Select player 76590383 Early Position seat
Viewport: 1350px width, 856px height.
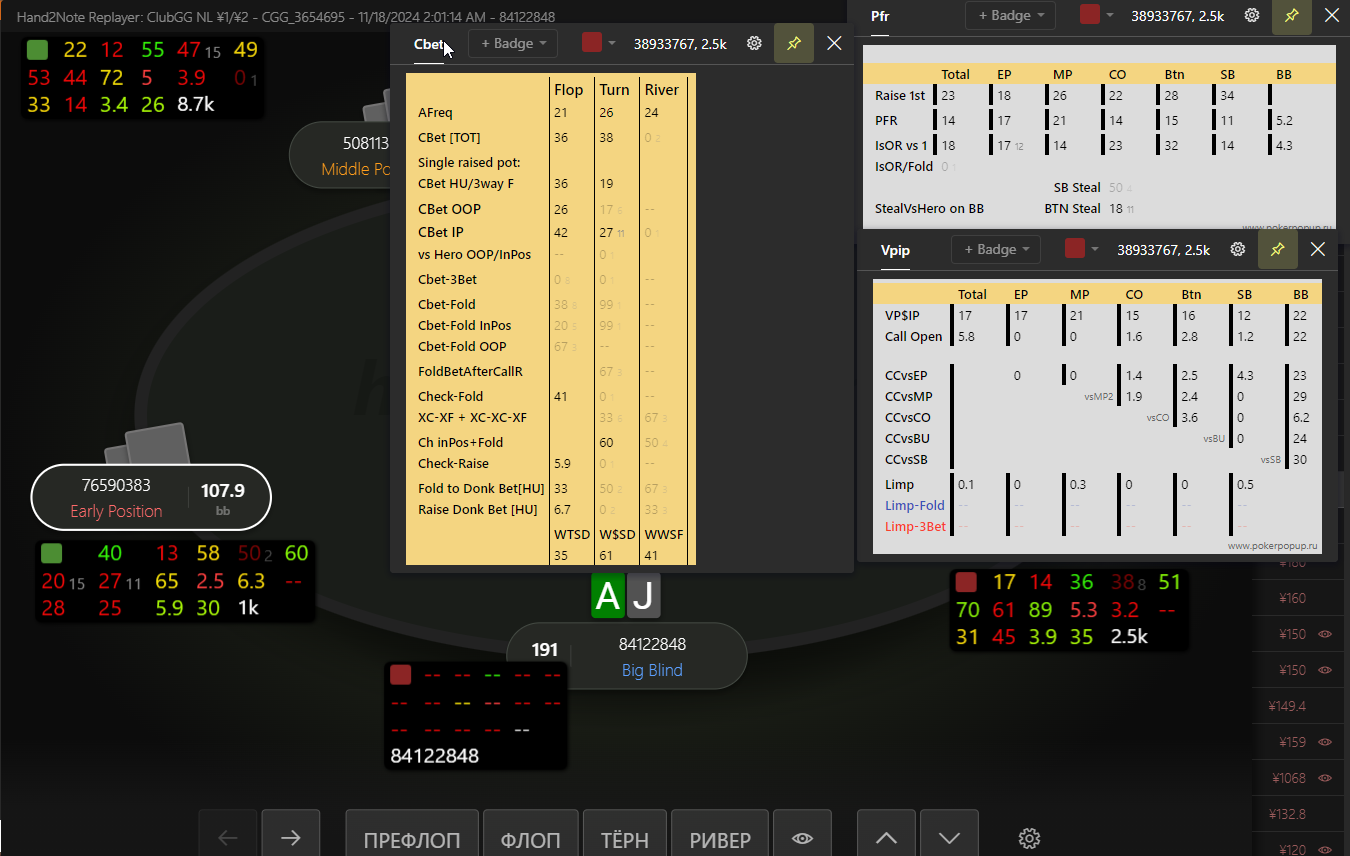[x=151, y=497]
